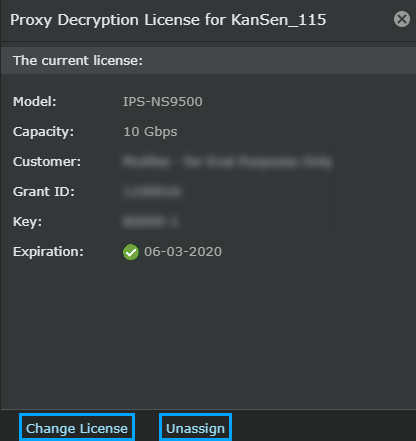Unassign the current license

click(x=195, y=428)
